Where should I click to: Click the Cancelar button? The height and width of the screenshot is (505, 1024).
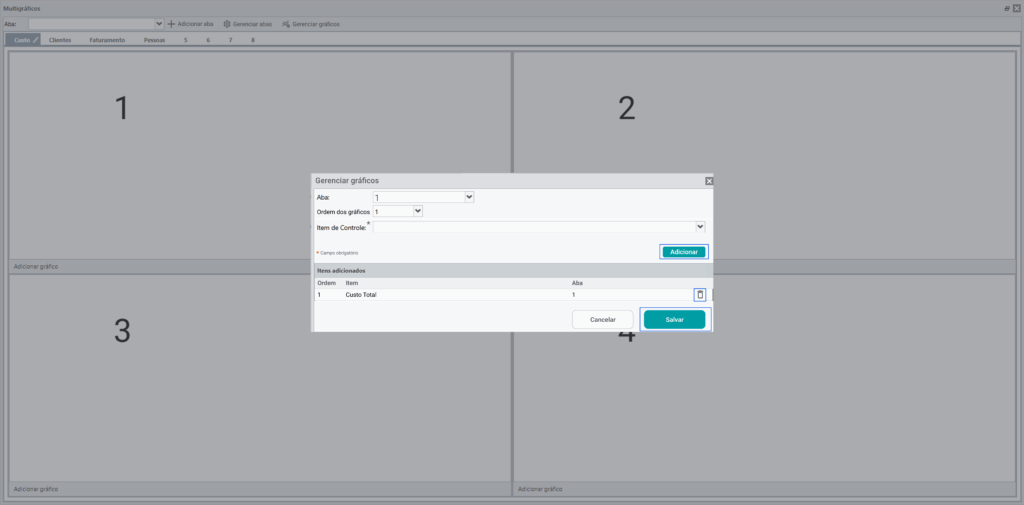603,319
